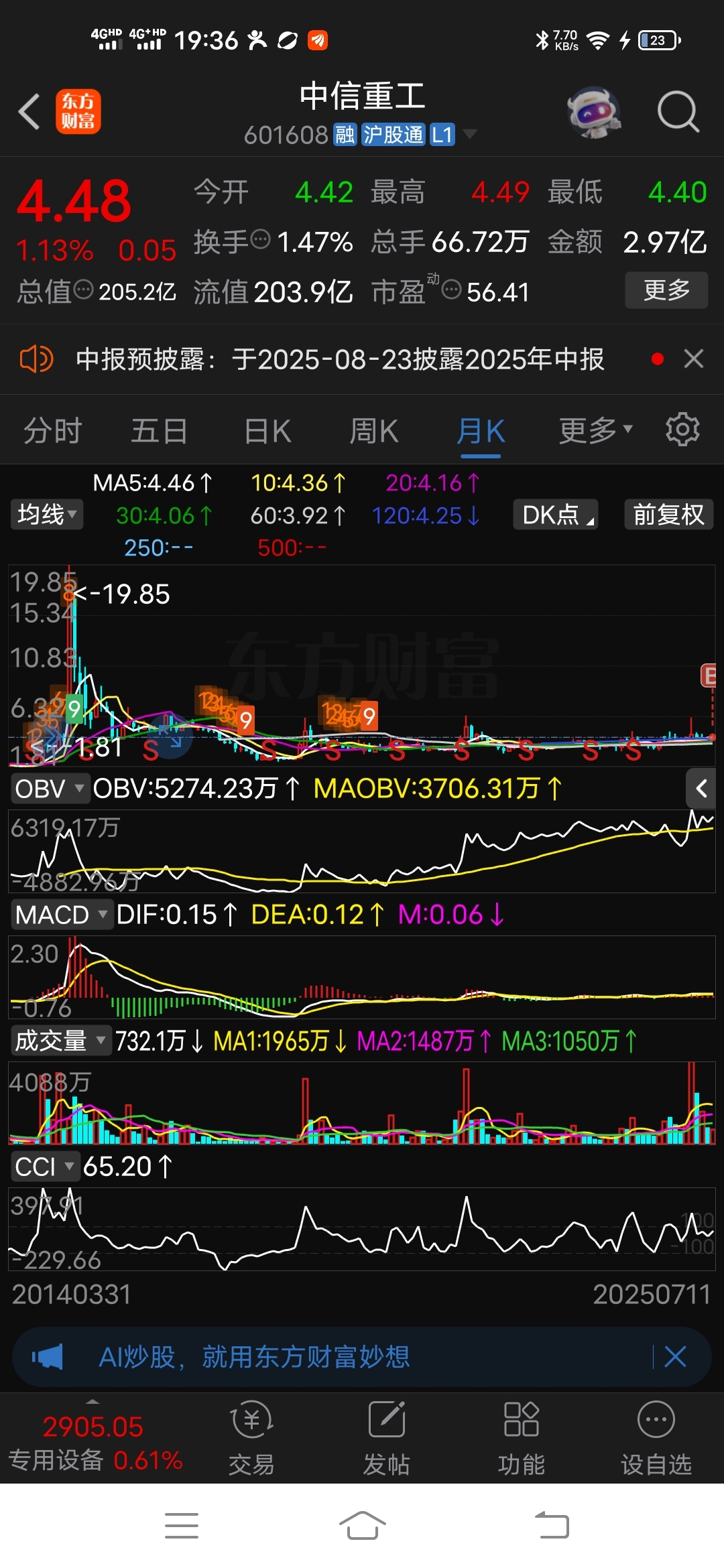
Task: Dismiss the 中报预披露 notice
Action: click(694, 359)
